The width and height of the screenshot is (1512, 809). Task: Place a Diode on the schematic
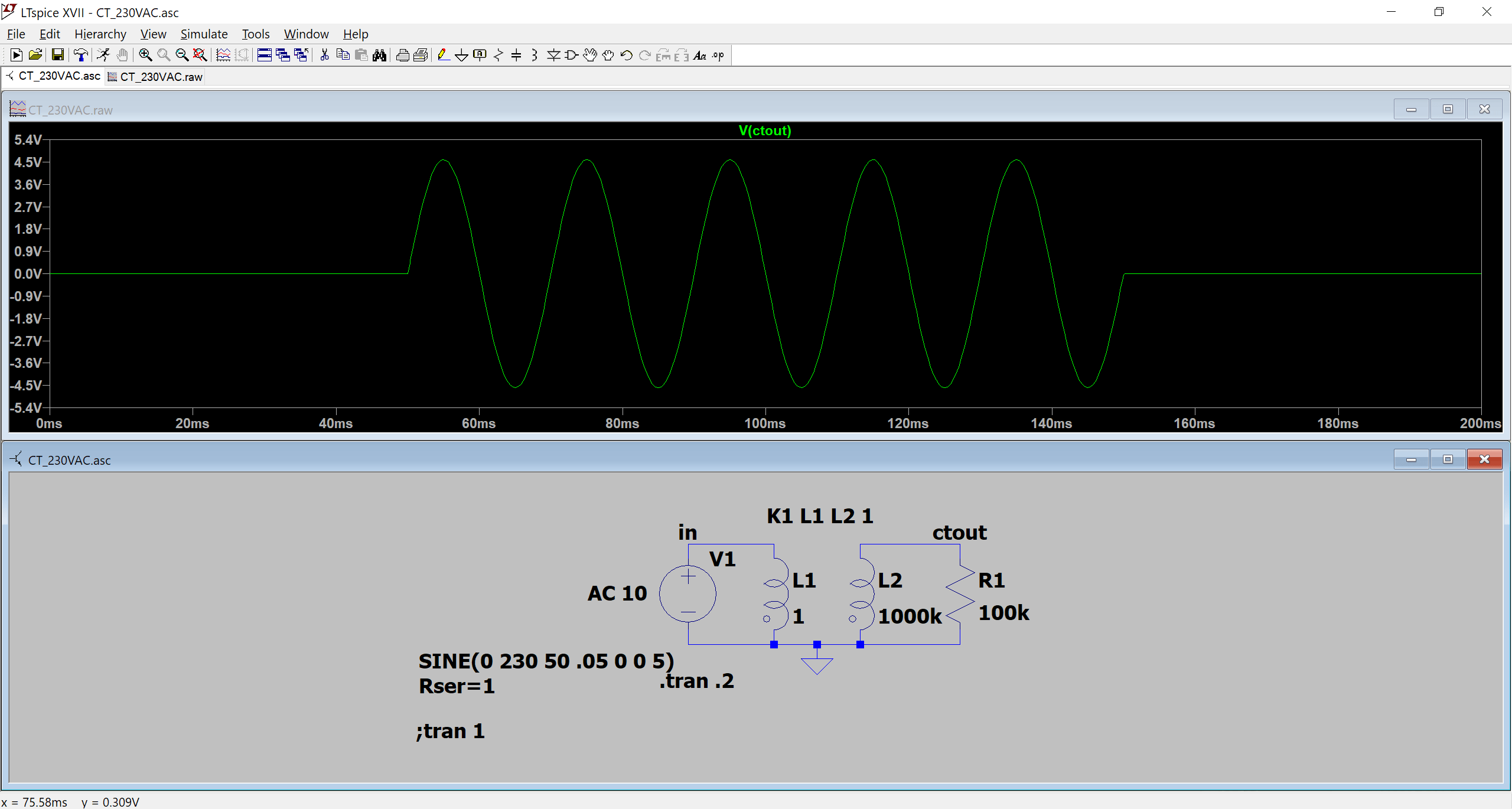tap(554, 55)
